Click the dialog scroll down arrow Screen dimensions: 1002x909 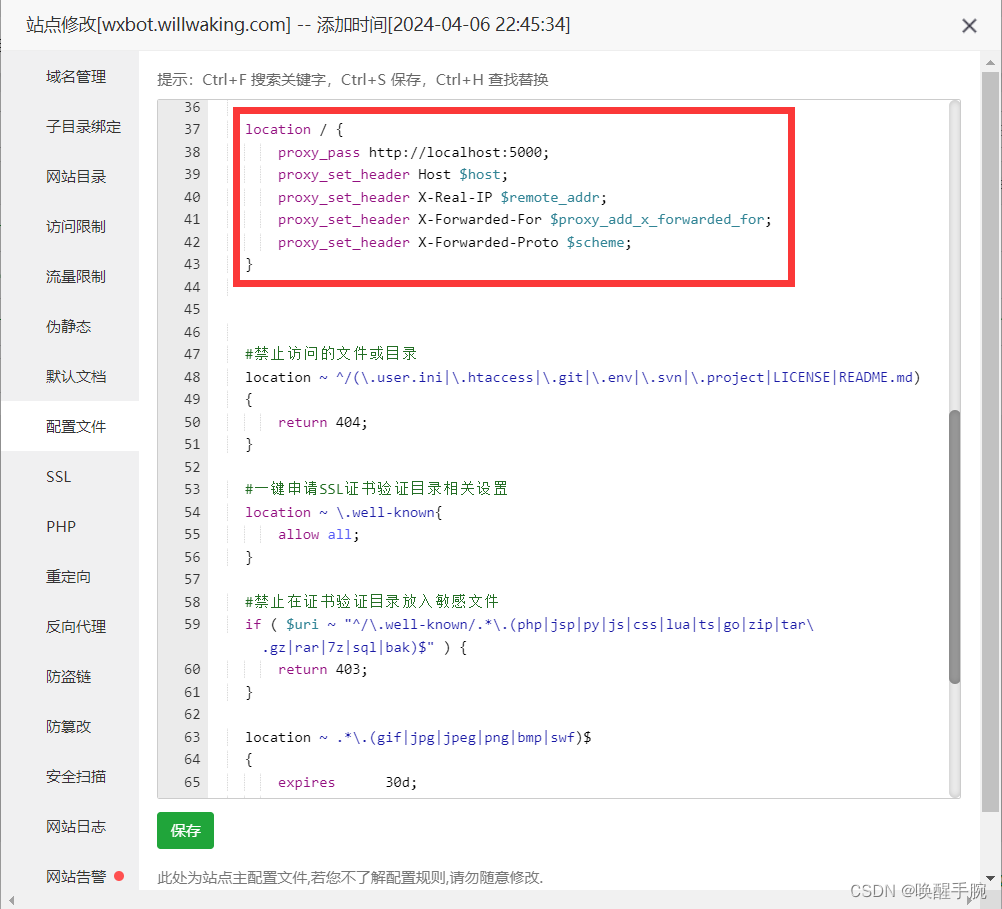click(990, 878)
